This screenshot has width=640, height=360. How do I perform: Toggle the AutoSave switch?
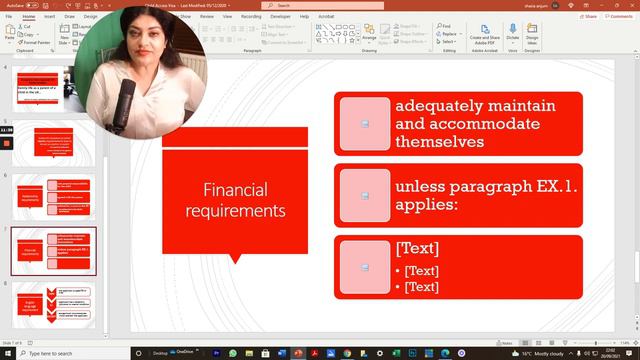coord(32,6)
